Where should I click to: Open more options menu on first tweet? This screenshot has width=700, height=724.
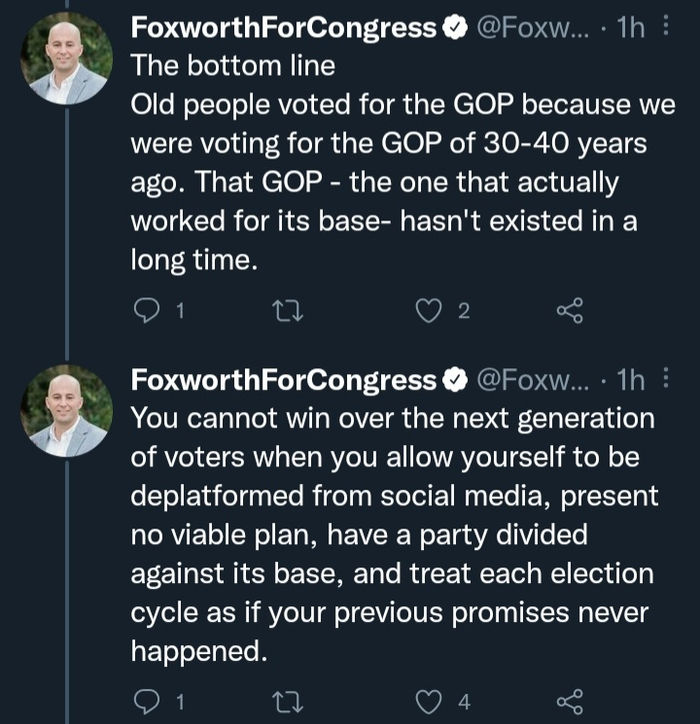(667, 29)
